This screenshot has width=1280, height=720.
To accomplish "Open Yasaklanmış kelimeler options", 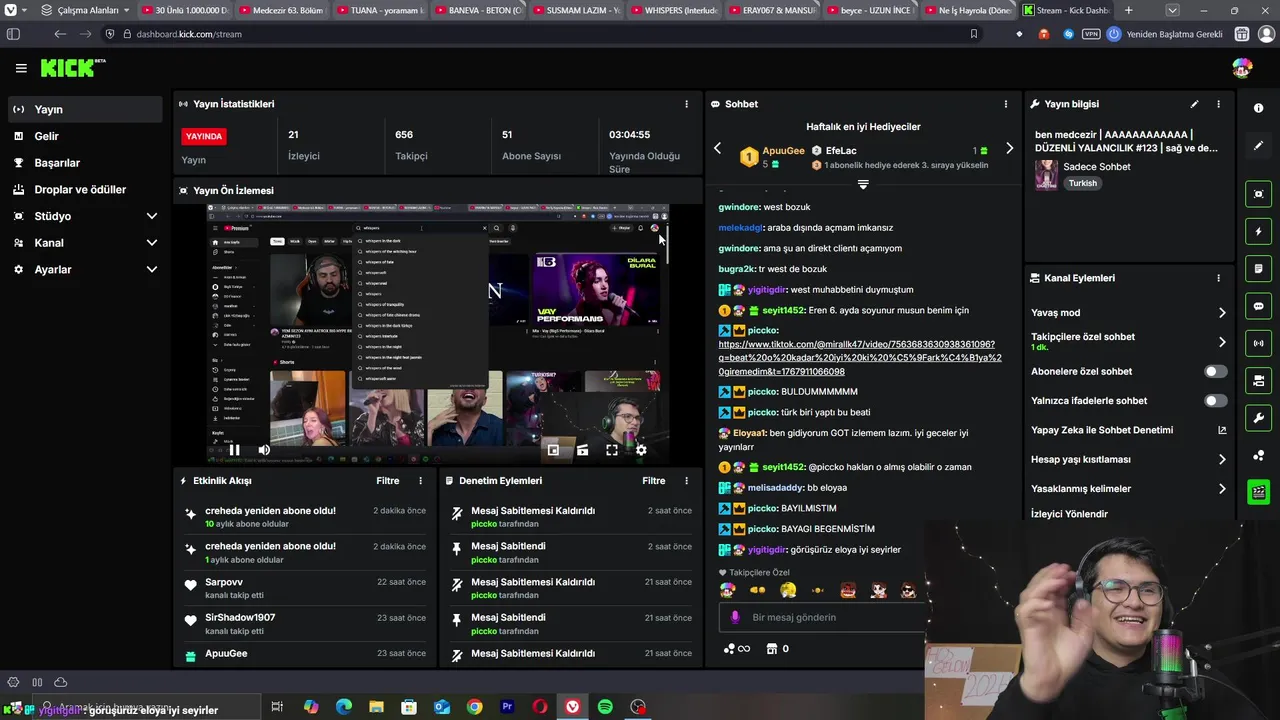I will coord(1128,489).
